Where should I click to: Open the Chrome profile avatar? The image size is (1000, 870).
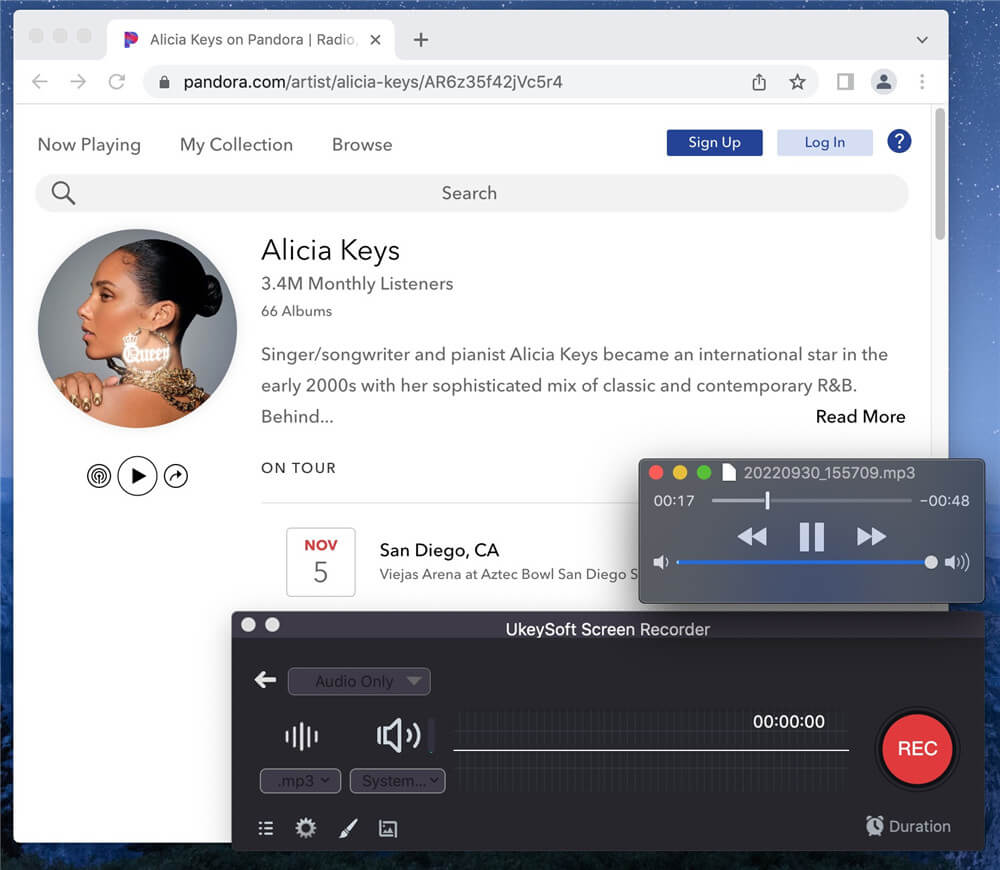(x=884, y=82)
